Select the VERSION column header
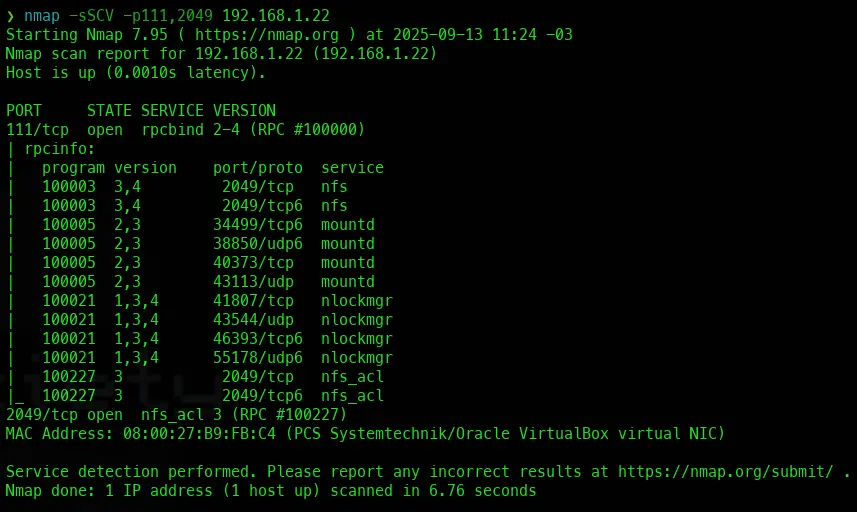Screen dimensions: 857x512 244,111
